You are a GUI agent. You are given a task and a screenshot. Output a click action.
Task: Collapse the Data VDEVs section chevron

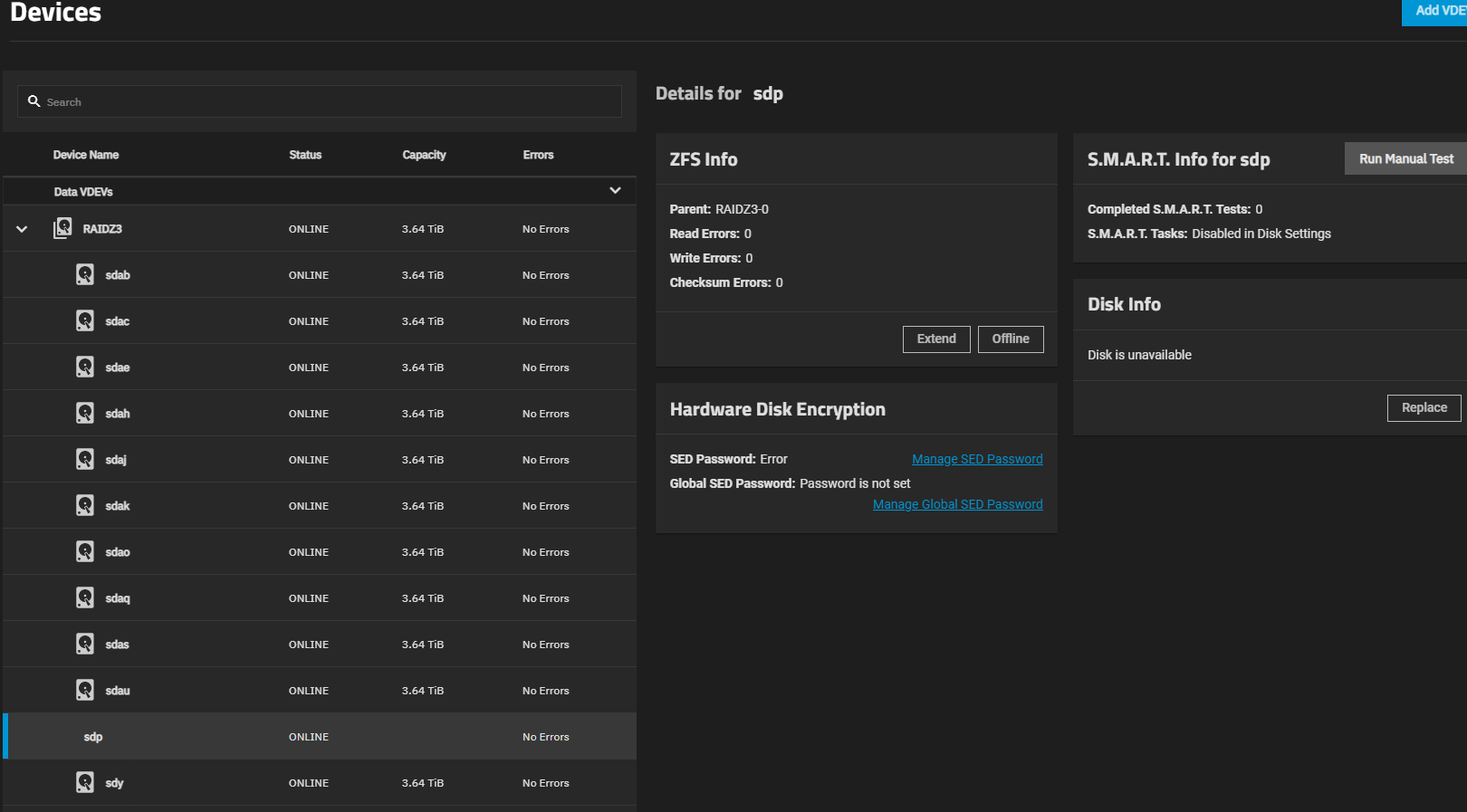pyautogui.click(x=615, y=190)
